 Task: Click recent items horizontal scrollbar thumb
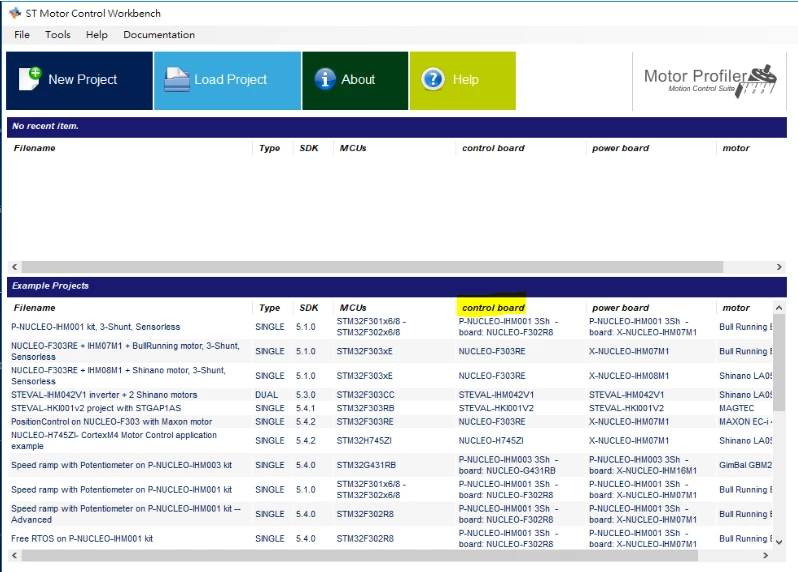(373, 267)
